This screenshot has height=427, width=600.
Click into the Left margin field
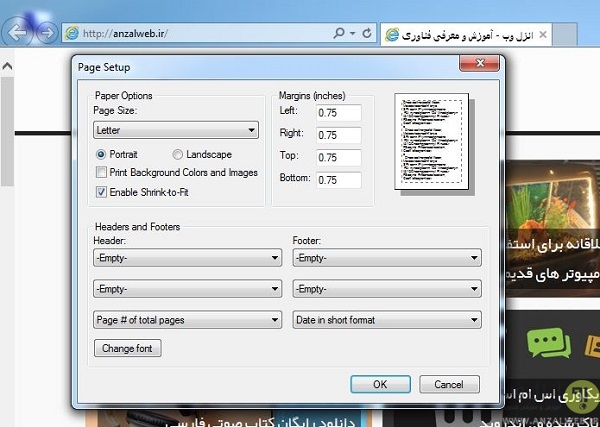(337, 113)
